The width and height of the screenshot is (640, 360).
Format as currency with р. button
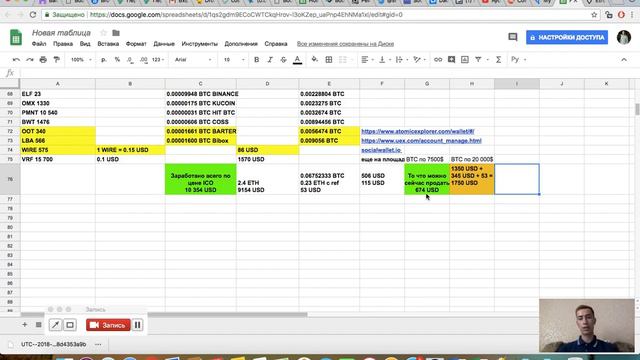tap(104, 60)
